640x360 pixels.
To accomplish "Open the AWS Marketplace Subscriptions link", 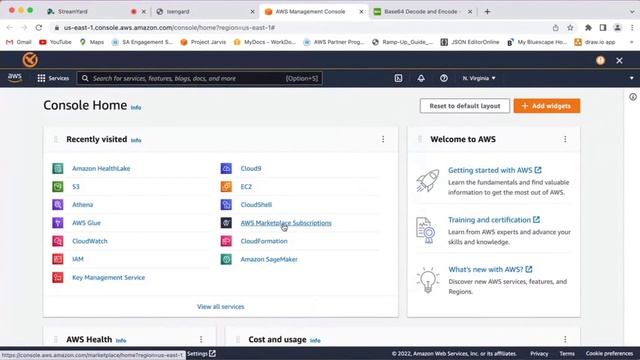I will 286,223.
